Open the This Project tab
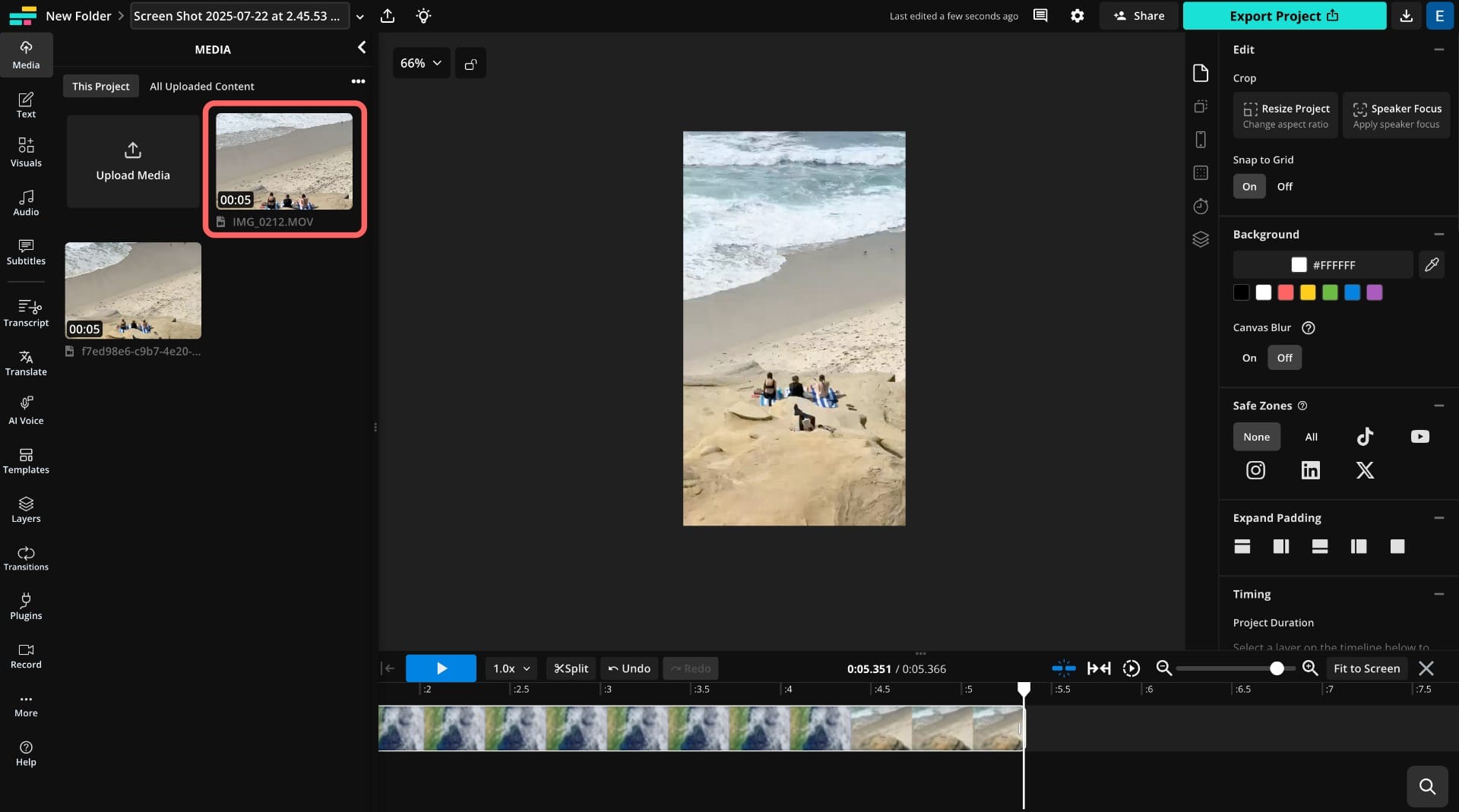The height and width of the screenshot is (812, 1459). [x=100, y=86]
